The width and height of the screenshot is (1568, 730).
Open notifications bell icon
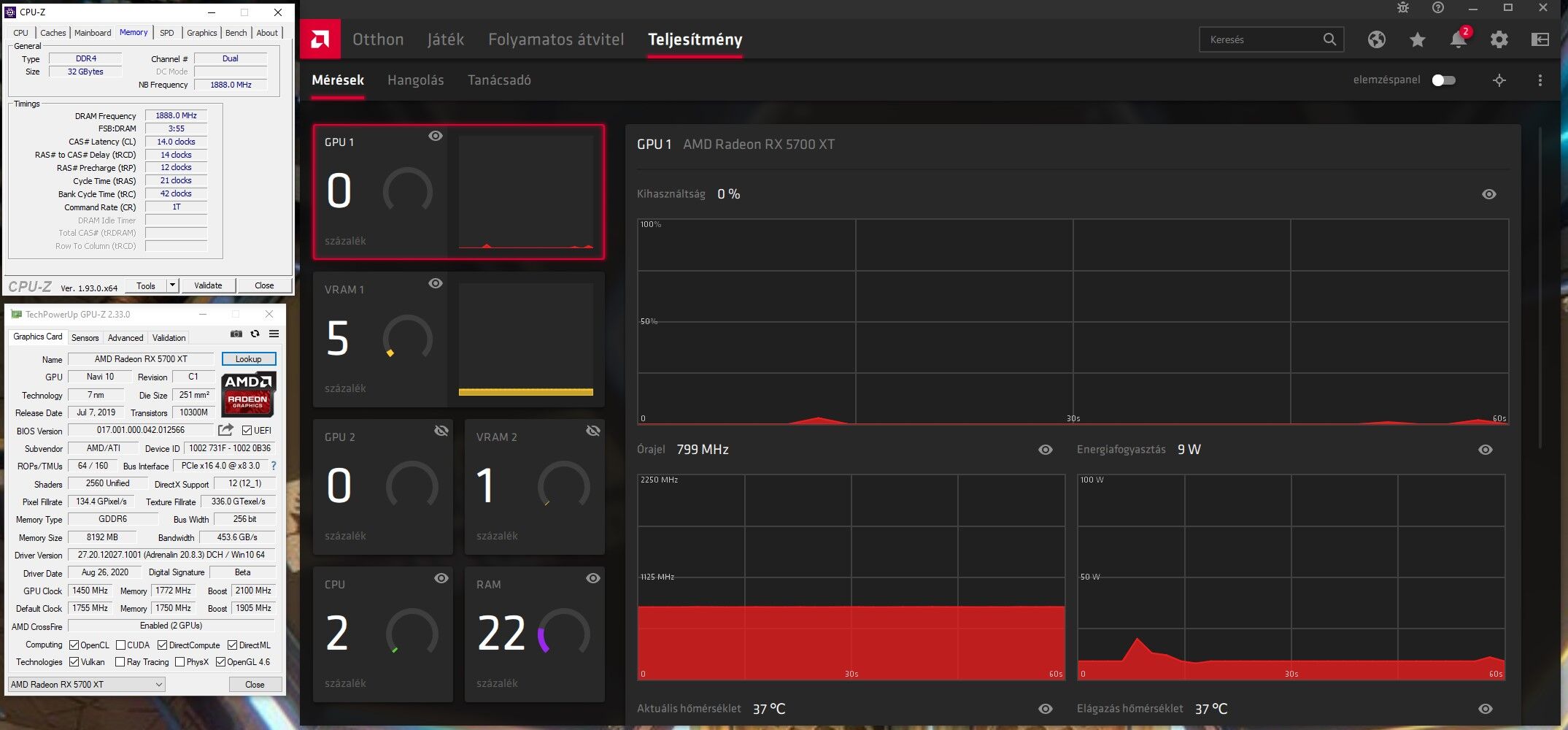pos(1458,39)
